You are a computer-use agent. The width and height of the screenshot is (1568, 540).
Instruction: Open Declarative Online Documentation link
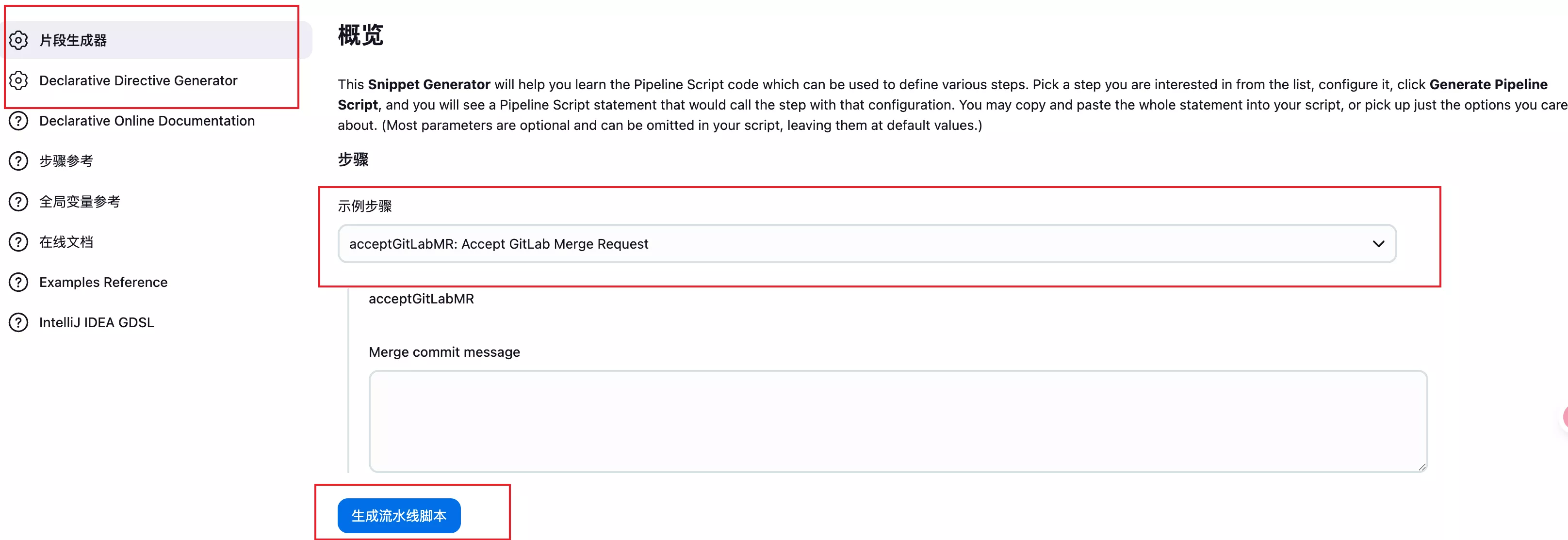[x=147, y=121]
